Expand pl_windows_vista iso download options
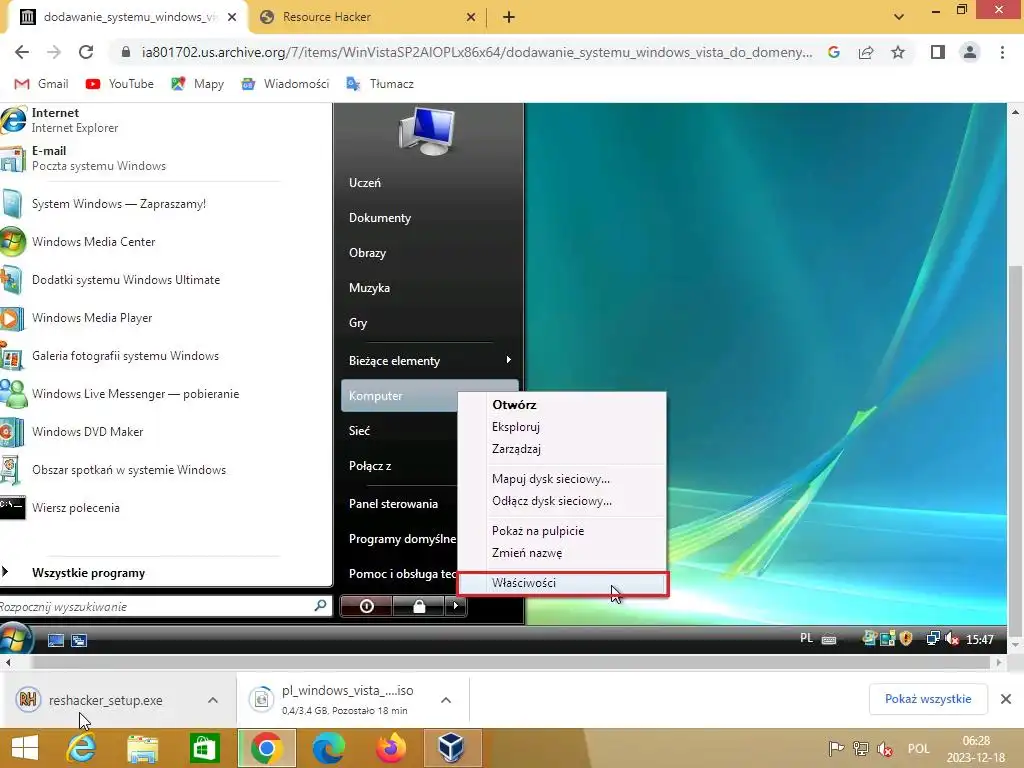The image size is (1024, 768). pyautogui.click(x=446, y=700)
